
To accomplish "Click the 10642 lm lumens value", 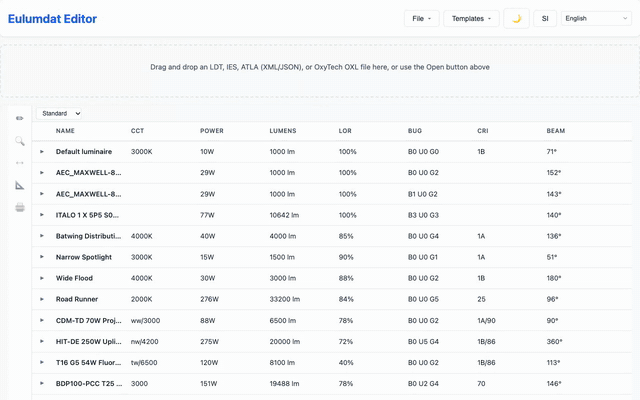I will (284, 215).
